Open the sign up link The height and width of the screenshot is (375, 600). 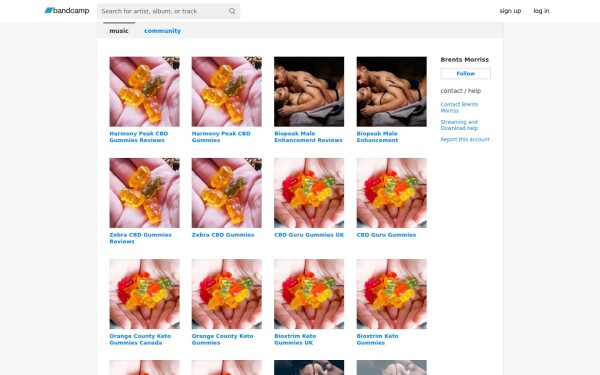(x=510, y=11)
